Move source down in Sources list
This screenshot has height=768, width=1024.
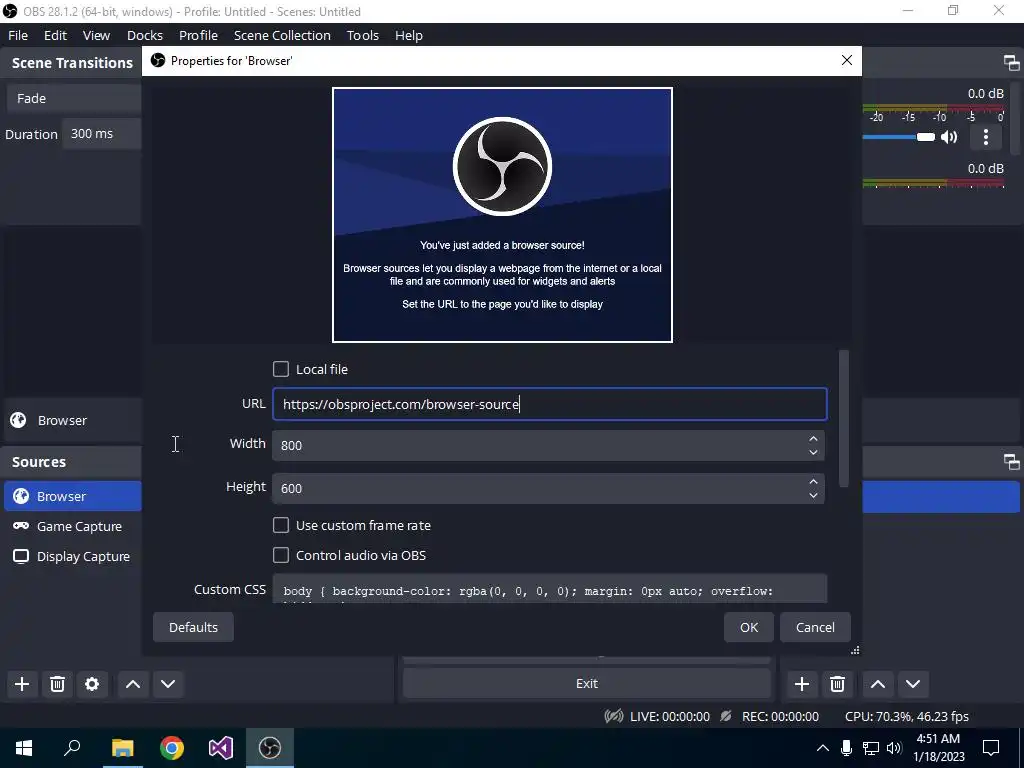click(168, 684)
